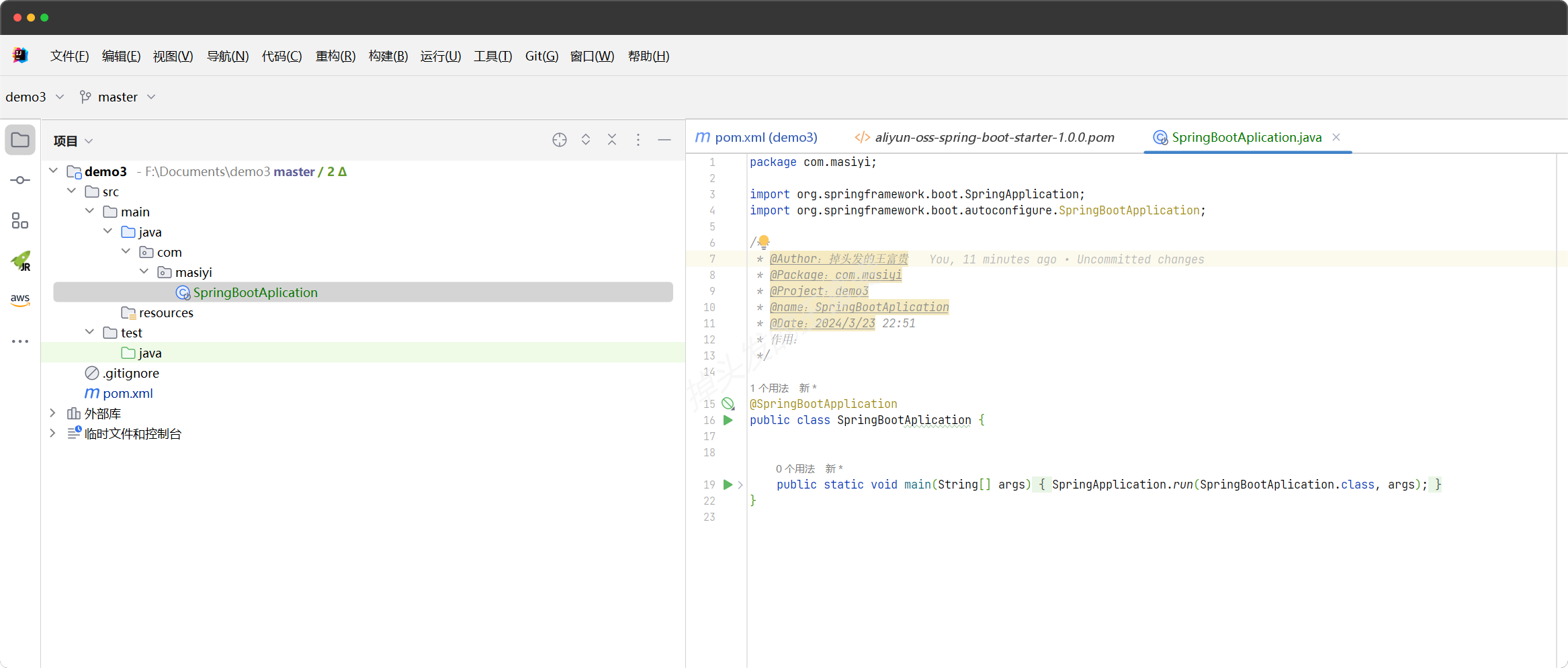The width and height of the screenshot is (1568, 668).
Task: Collapse the demo3 root node
Action: click(x=54, y=171)
